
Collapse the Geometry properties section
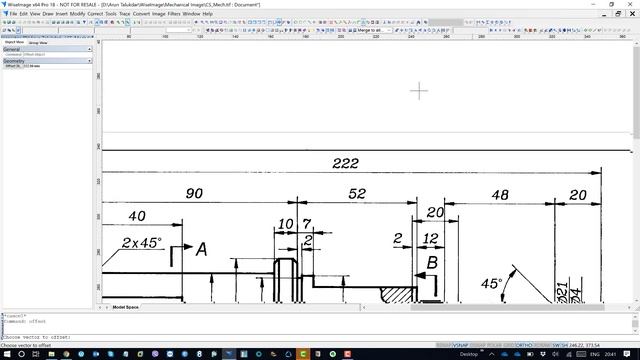[x=89, y=61]
